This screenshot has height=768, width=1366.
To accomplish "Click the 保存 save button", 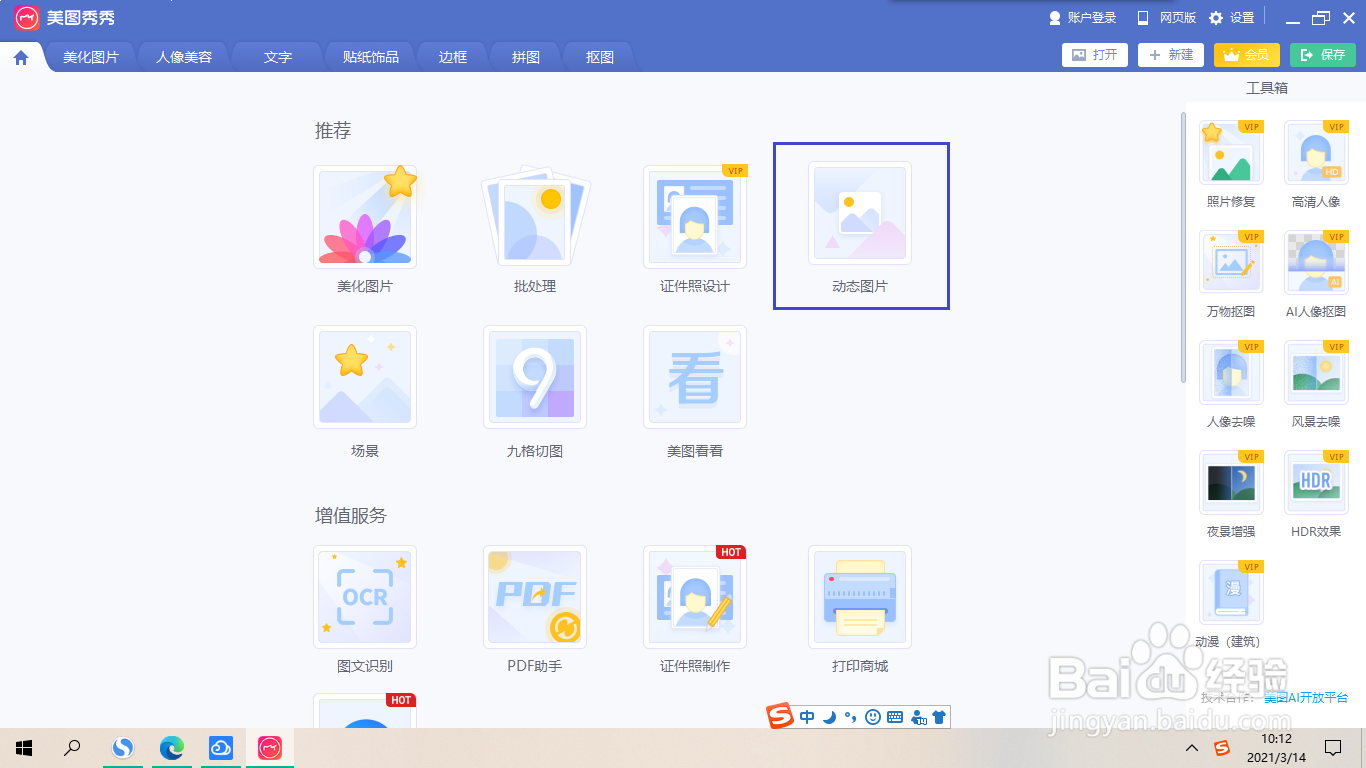I will pyautogui.click(x=1323, y=55).
